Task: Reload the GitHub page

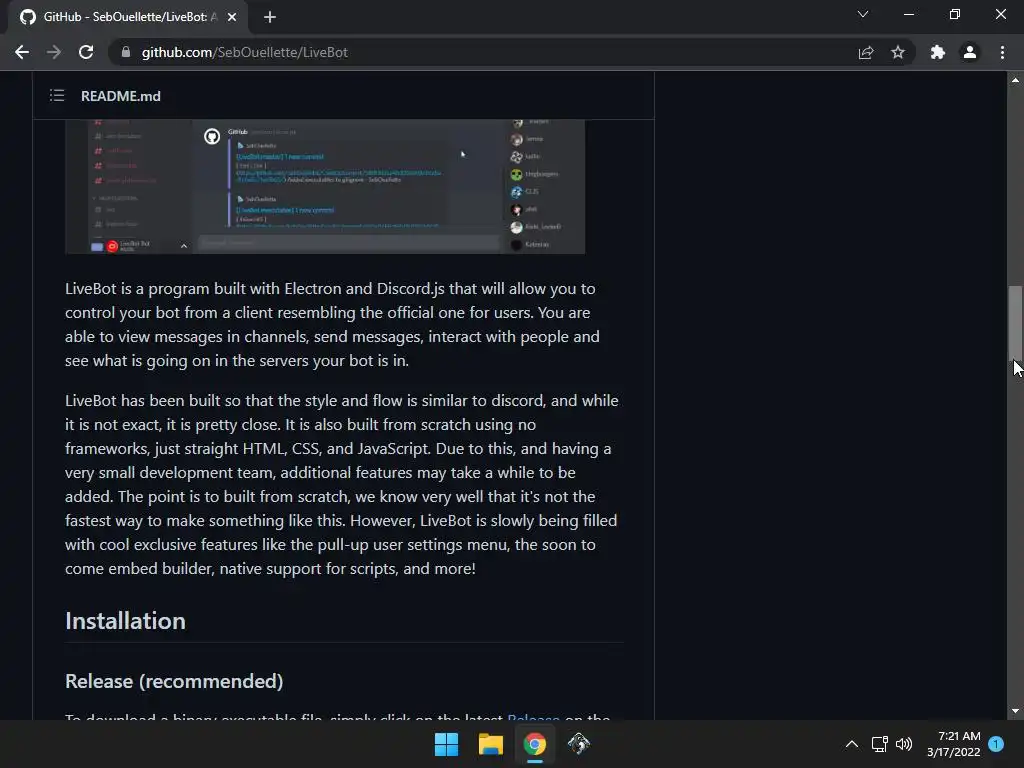Action: [x=86, y=52]
